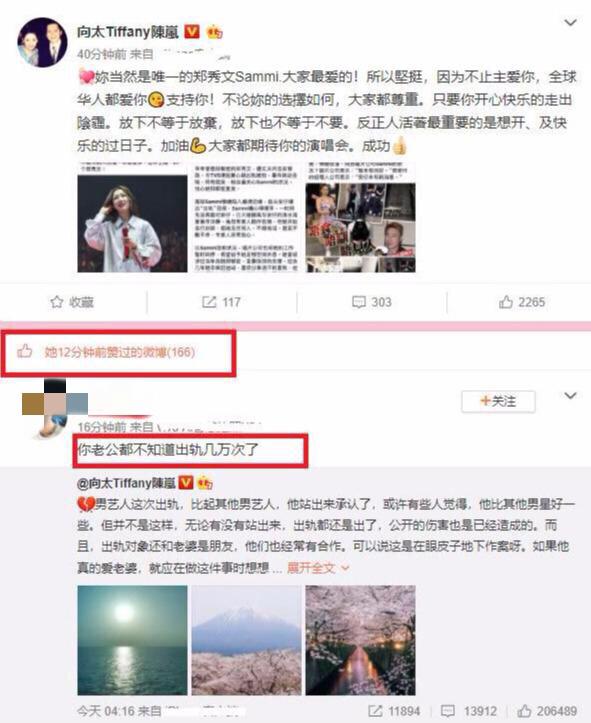
Task: Click repost icon showing 11894
Action: click(375, 711)
